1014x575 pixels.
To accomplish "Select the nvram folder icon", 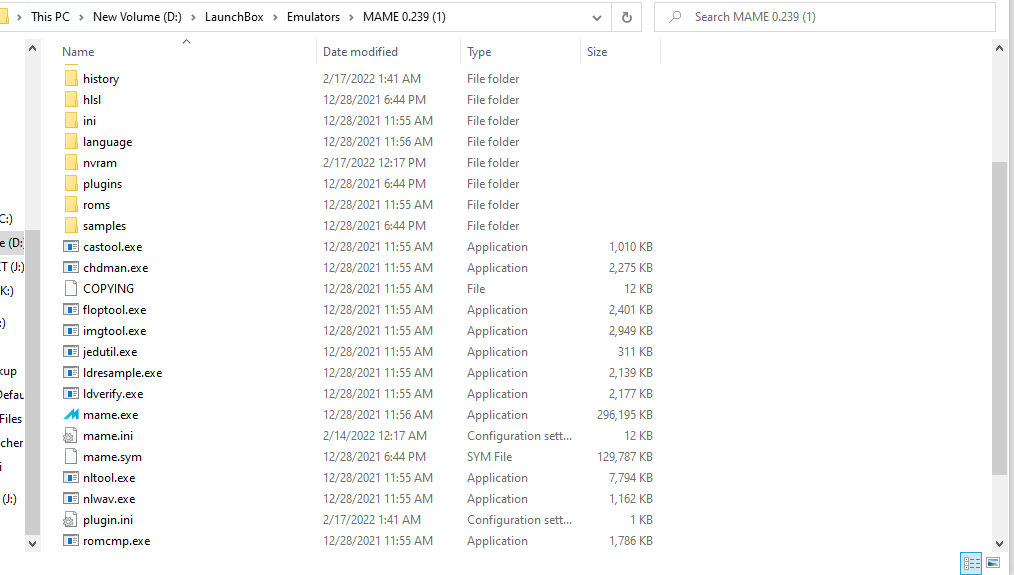I will coord(71,162).
